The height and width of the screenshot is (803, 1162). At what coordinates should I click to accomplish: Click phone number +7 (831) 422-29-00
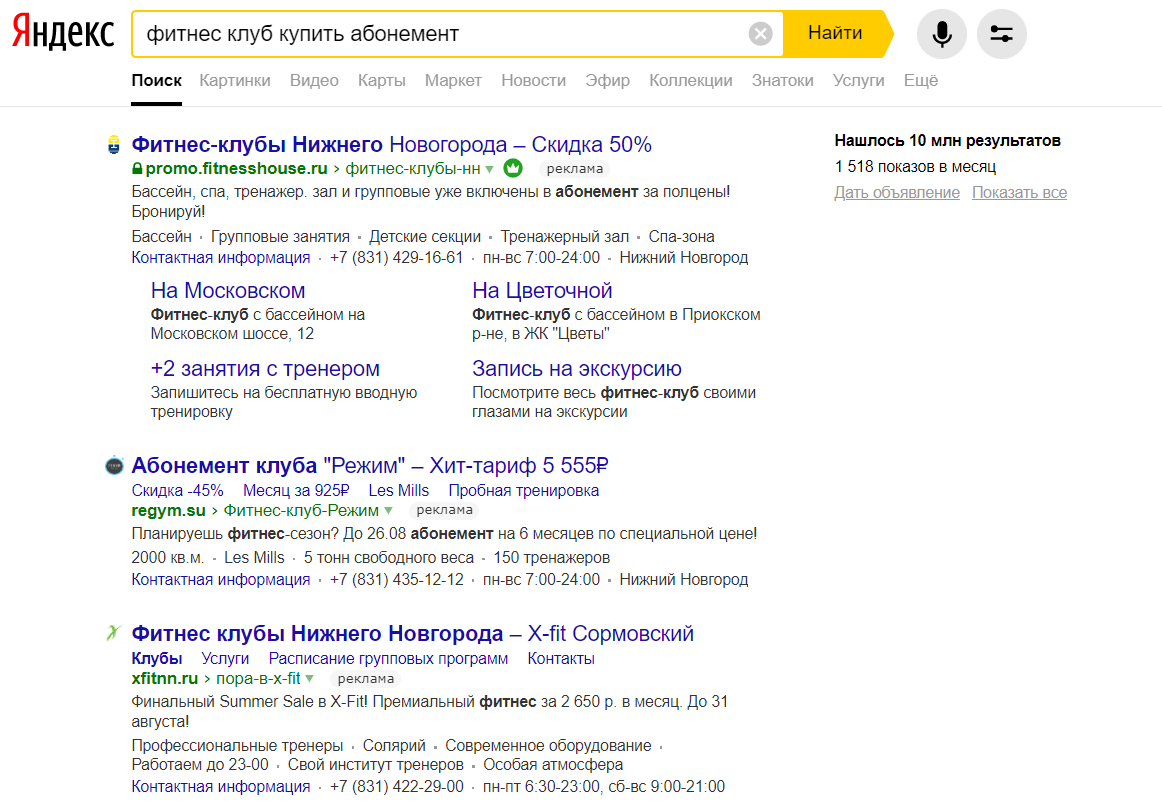click(x=396, y=787)
